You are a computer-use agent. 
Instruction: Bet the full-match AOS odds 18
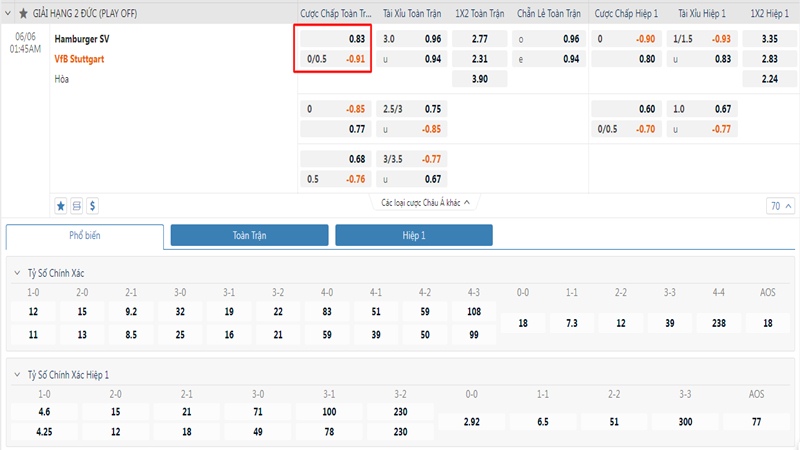[768, 323]
